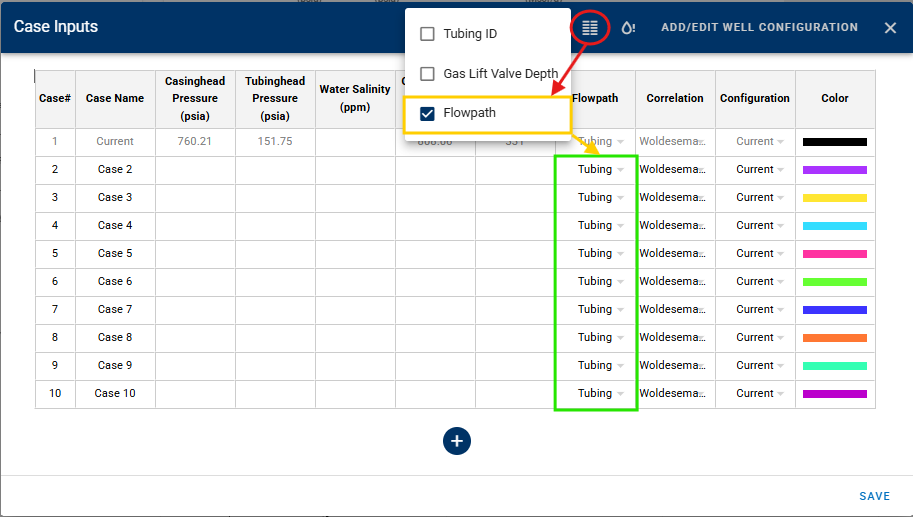Image resolution: width=913 pixels, height=517 pixels.
Task: Enable the Tubing ID column checkbox
Action: (x=427, y=34)
